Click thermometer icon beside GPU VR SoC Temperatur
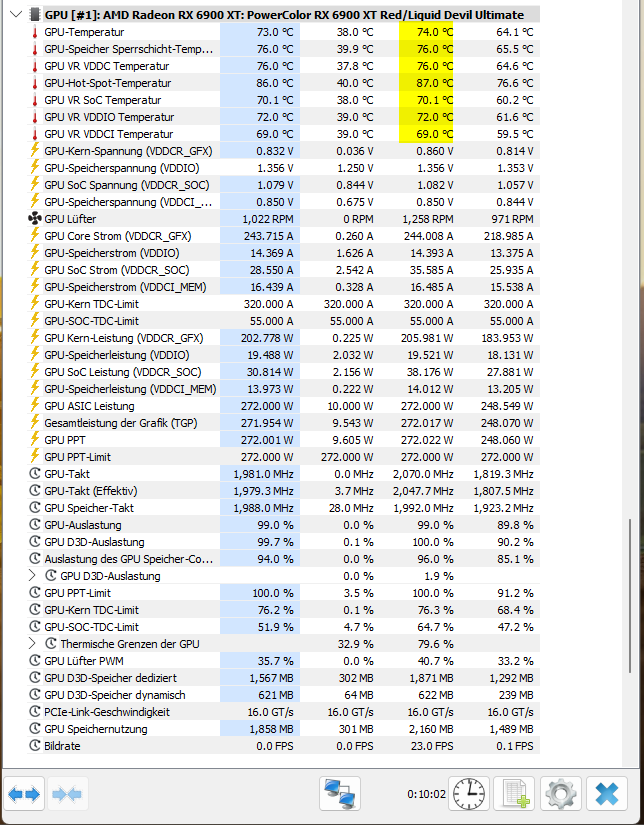Image resolution: width=644 pixels, height=825 pixels. click(x=35, y=100)
